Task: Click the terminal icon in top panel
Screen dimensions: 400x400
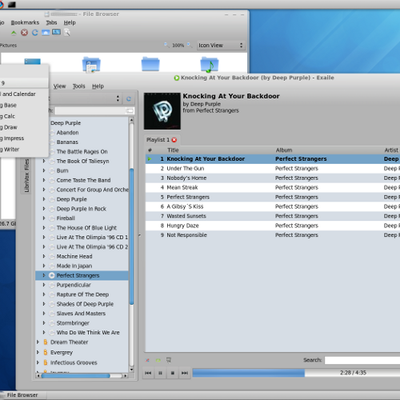Action: [12, 4]
